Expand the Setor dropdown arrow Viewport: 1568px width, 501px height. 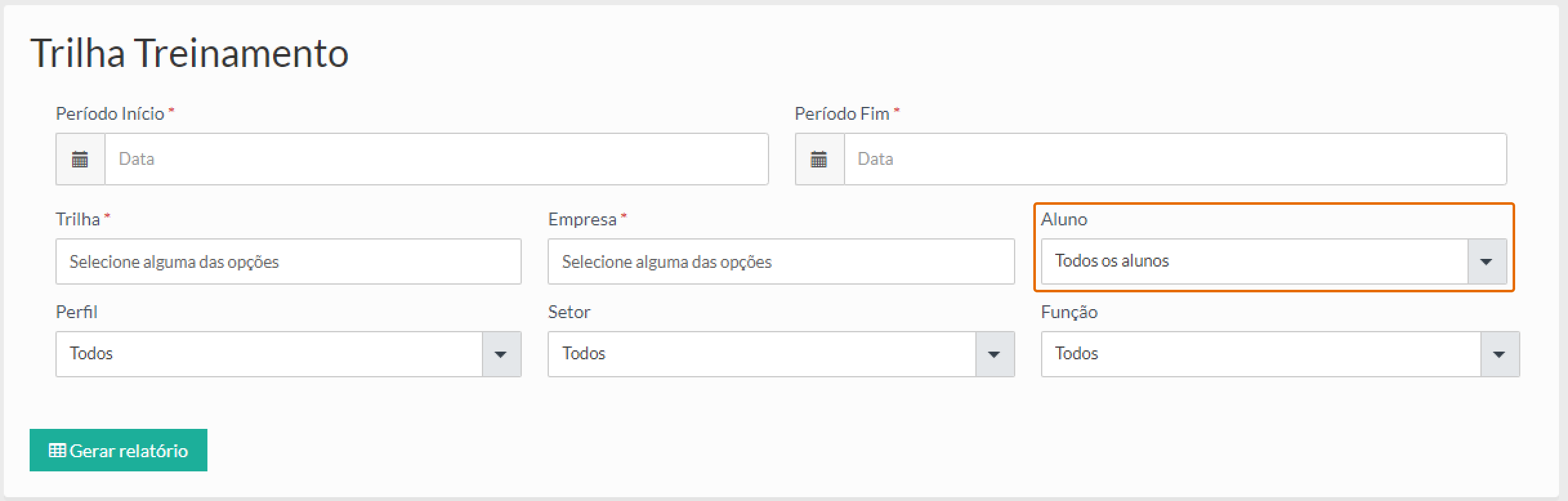pyautogui.click(x=994, y=354)
